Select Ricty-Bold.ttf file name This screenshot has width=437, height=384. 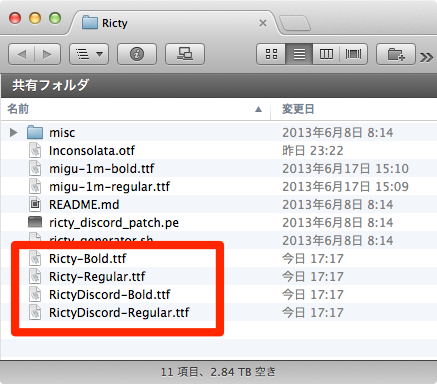(x=88, y=259)
